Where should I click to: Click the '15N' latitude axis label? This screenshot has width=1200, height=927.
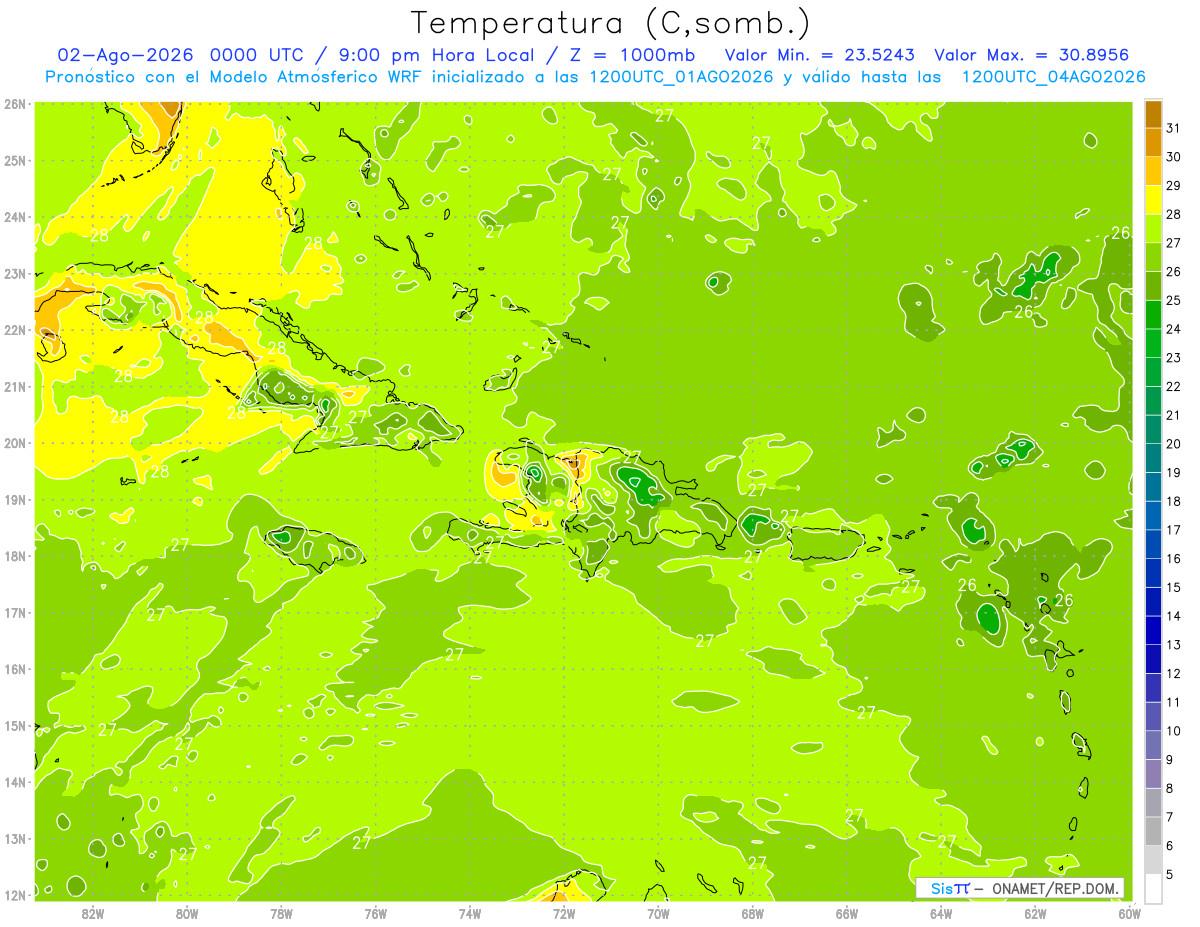[15, 725]
